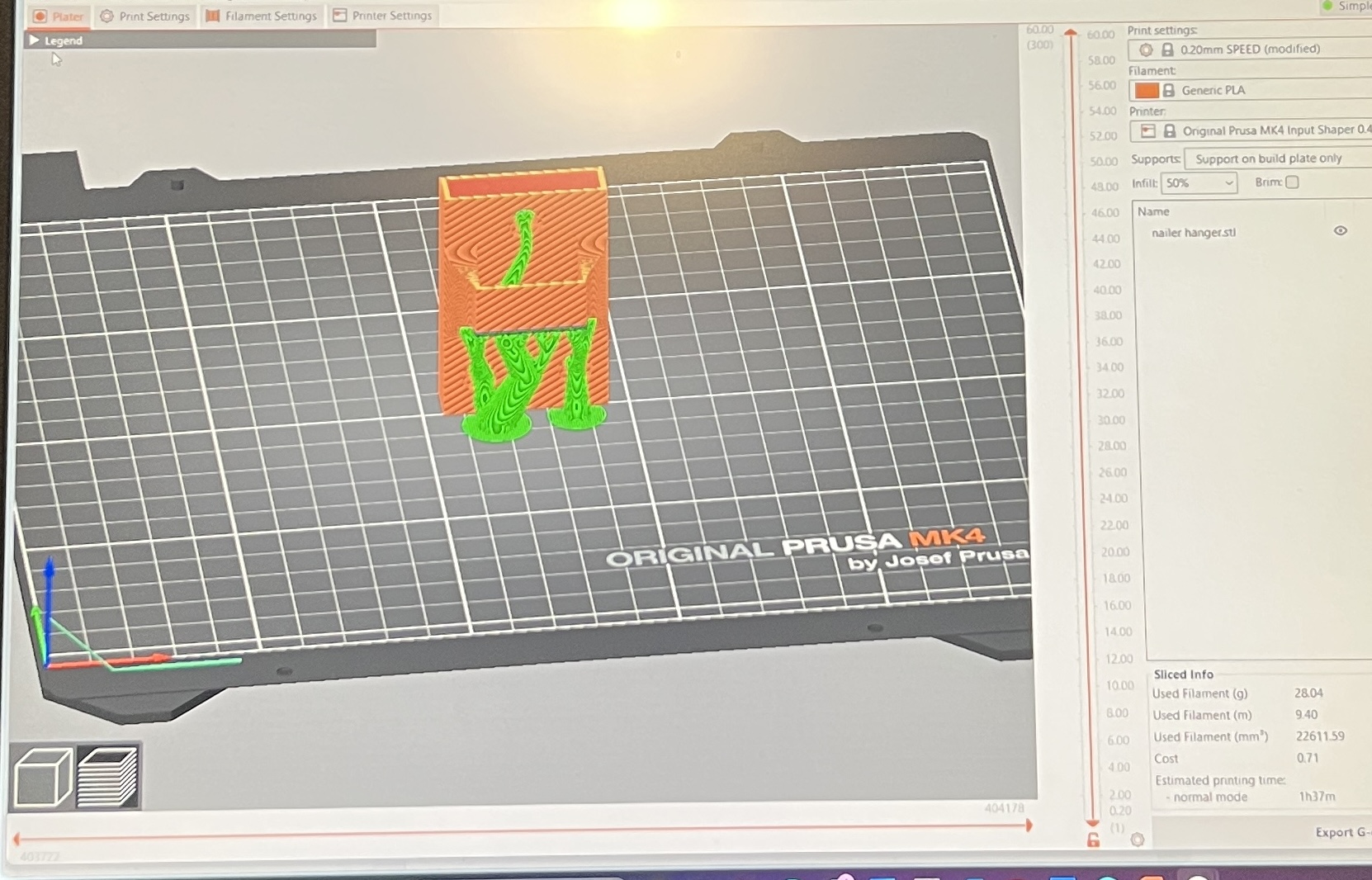
Task: Click the lock icon beside Generic PLA
Action: click(x=1169, y=91)
